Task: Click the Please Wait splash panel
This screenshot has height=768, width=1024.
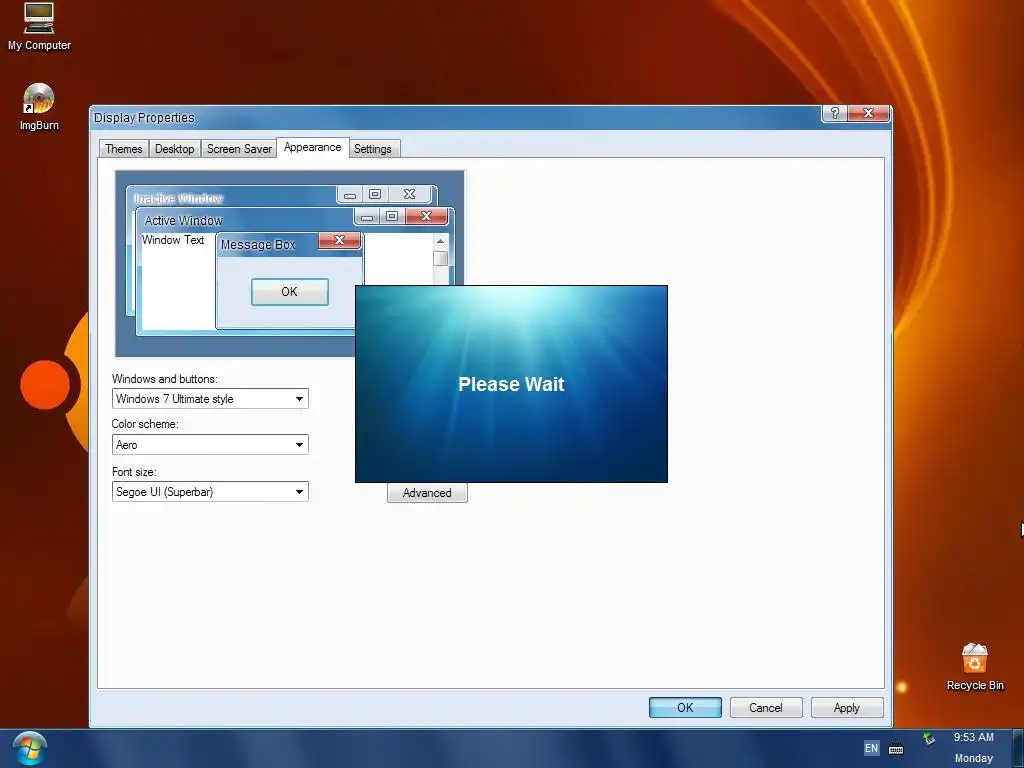Action: tap(511, 384)
